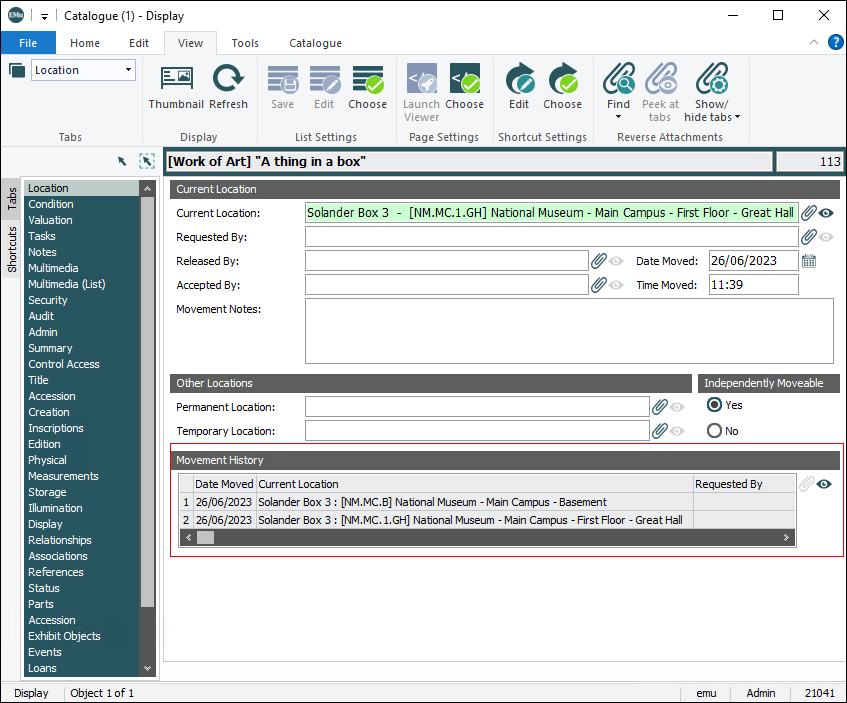Image resolution: width=847 pixels, height=703 pixels.
Task: Select Valuation in the tabs list
Action: point(50,220)
